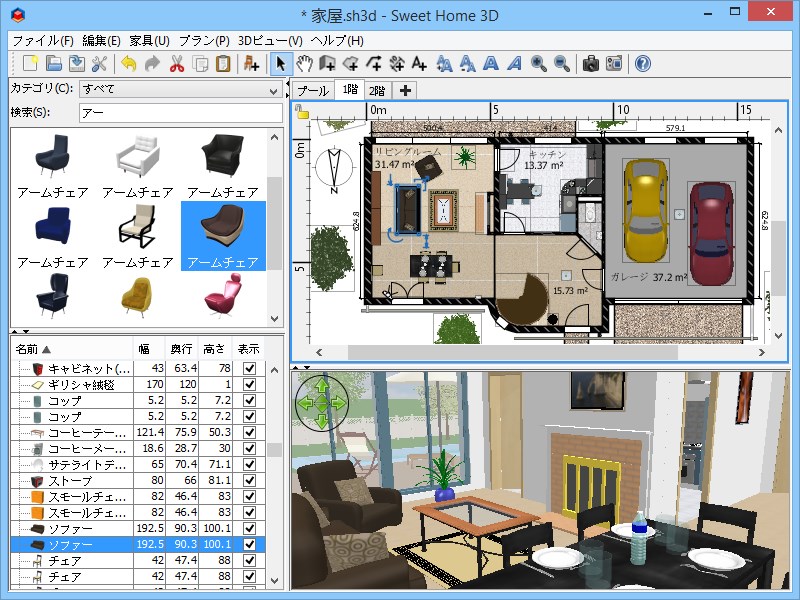Undo the last action

pos(129,64)
